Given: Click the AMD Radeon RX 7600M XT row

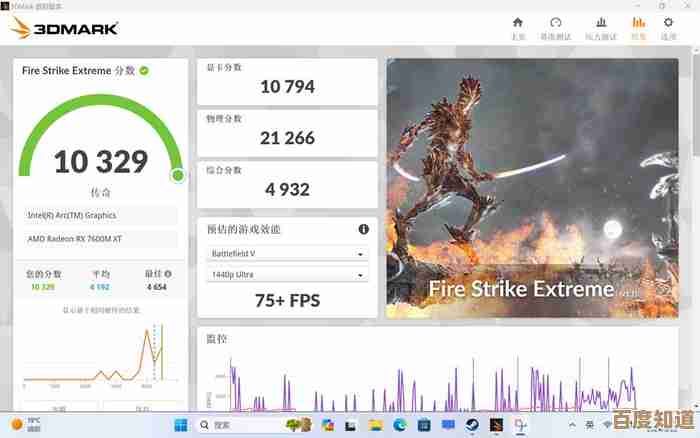Looking at the screenshot, I should coord(101,239).
